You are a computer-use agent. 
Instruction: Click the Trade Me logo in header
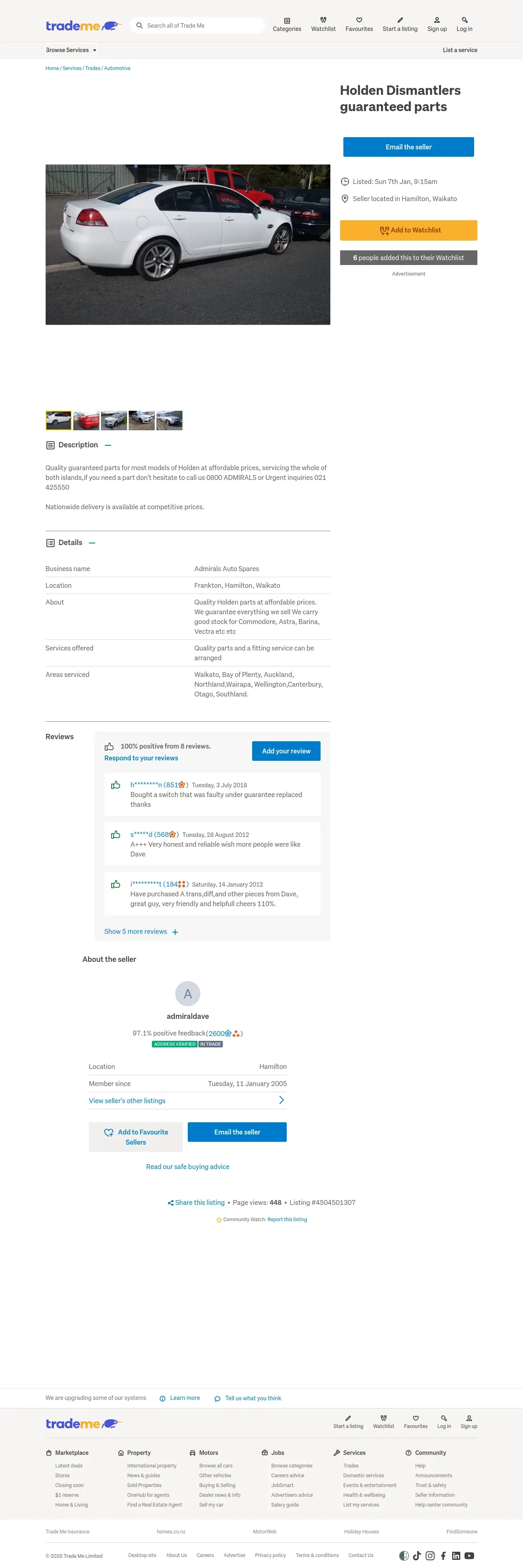[x=84, y=26]
